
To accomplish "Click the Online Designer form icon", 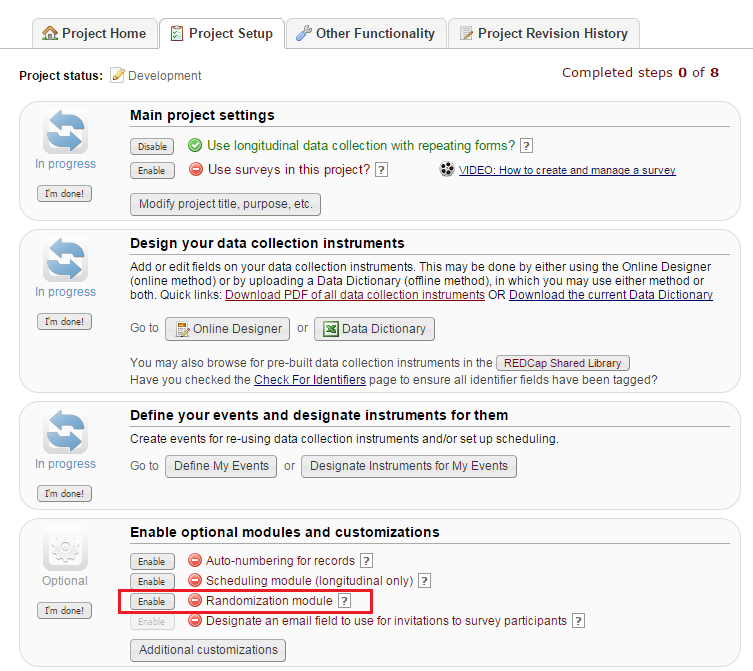I will [x=182, y=329].
